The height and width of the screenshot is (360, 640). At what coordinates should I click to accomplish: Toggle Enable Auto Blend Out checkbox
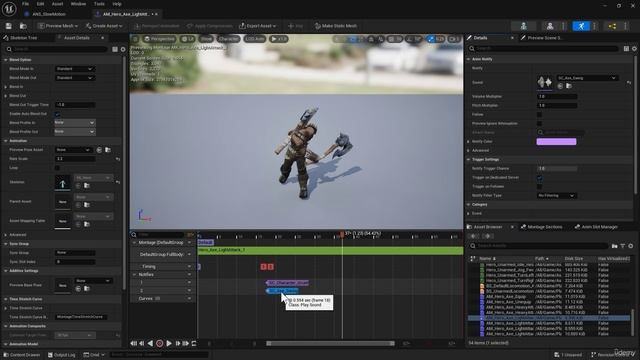click(x=57, y=114)
